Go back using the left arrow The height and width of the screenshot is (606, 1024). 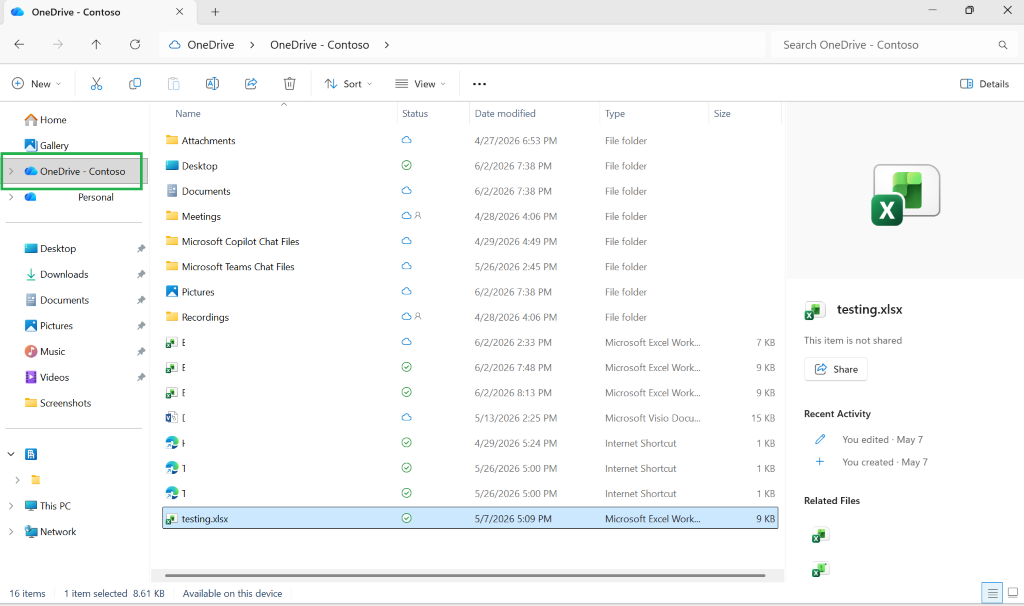19,44
